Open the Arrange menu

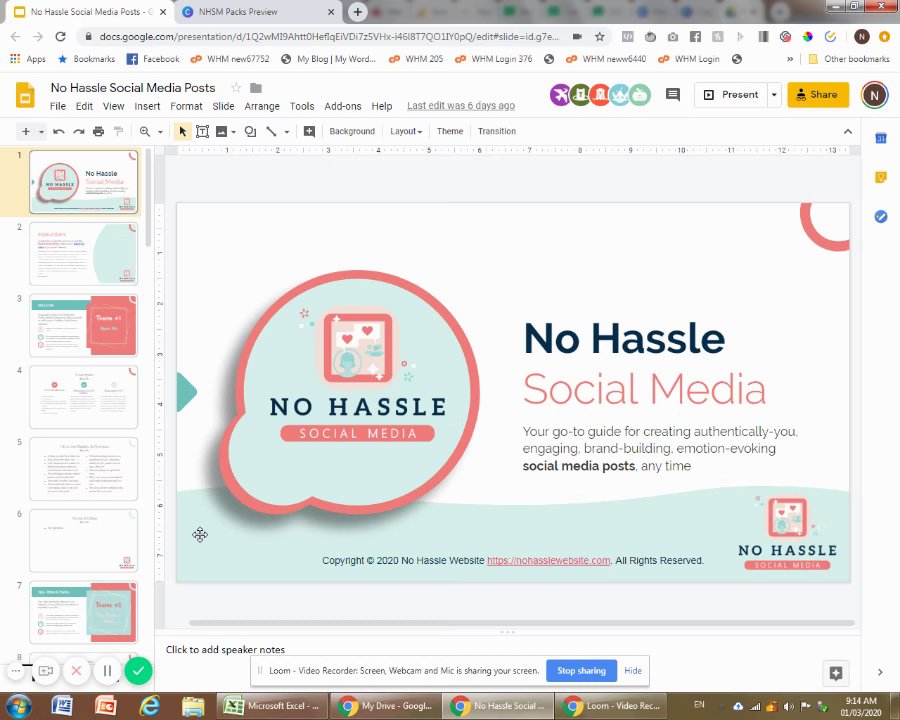pyautogui.click(x=262, y=106)
